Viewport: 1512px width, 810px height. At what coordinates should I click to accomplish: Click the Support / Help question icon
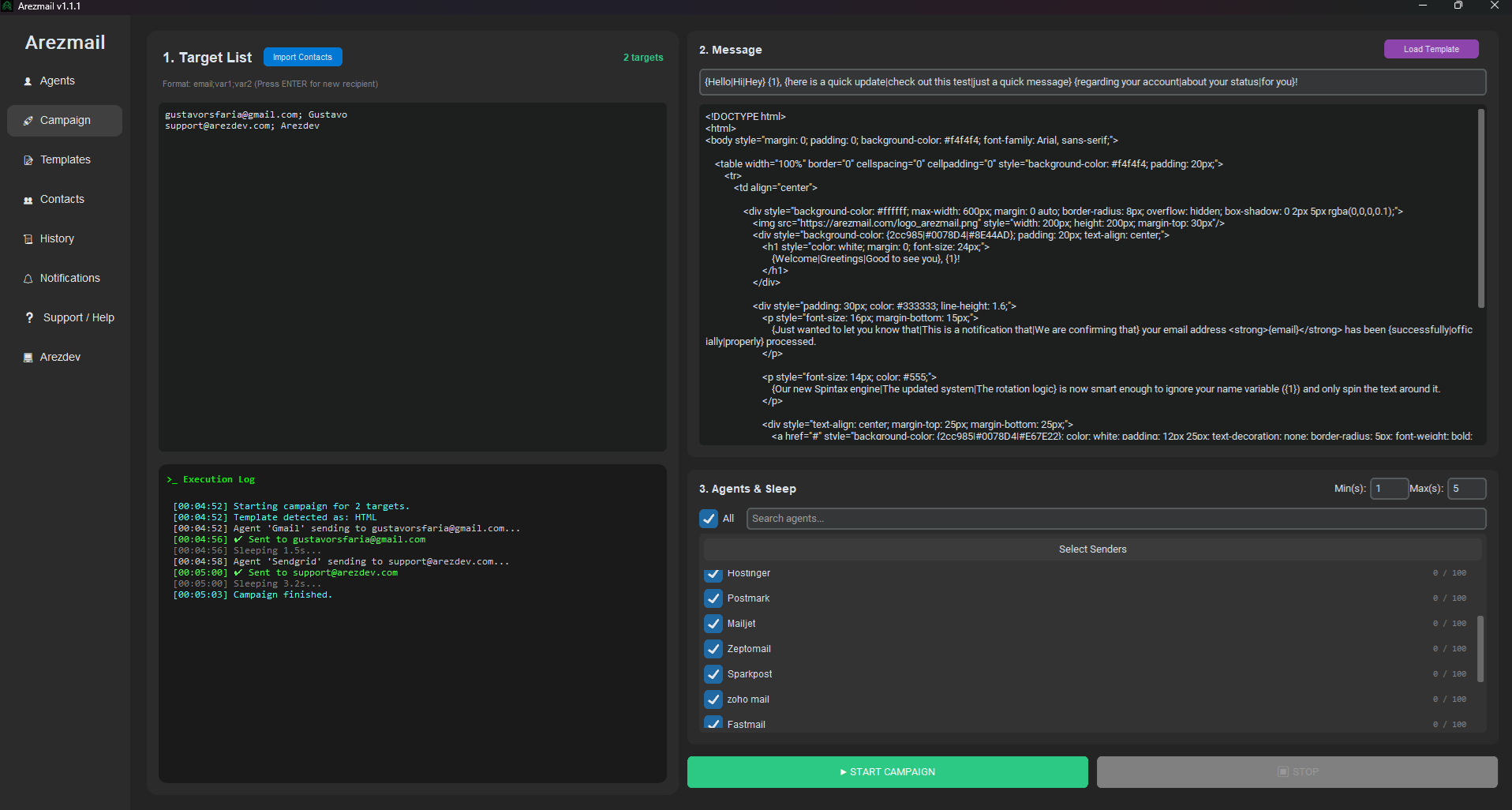tap(29, 317)
